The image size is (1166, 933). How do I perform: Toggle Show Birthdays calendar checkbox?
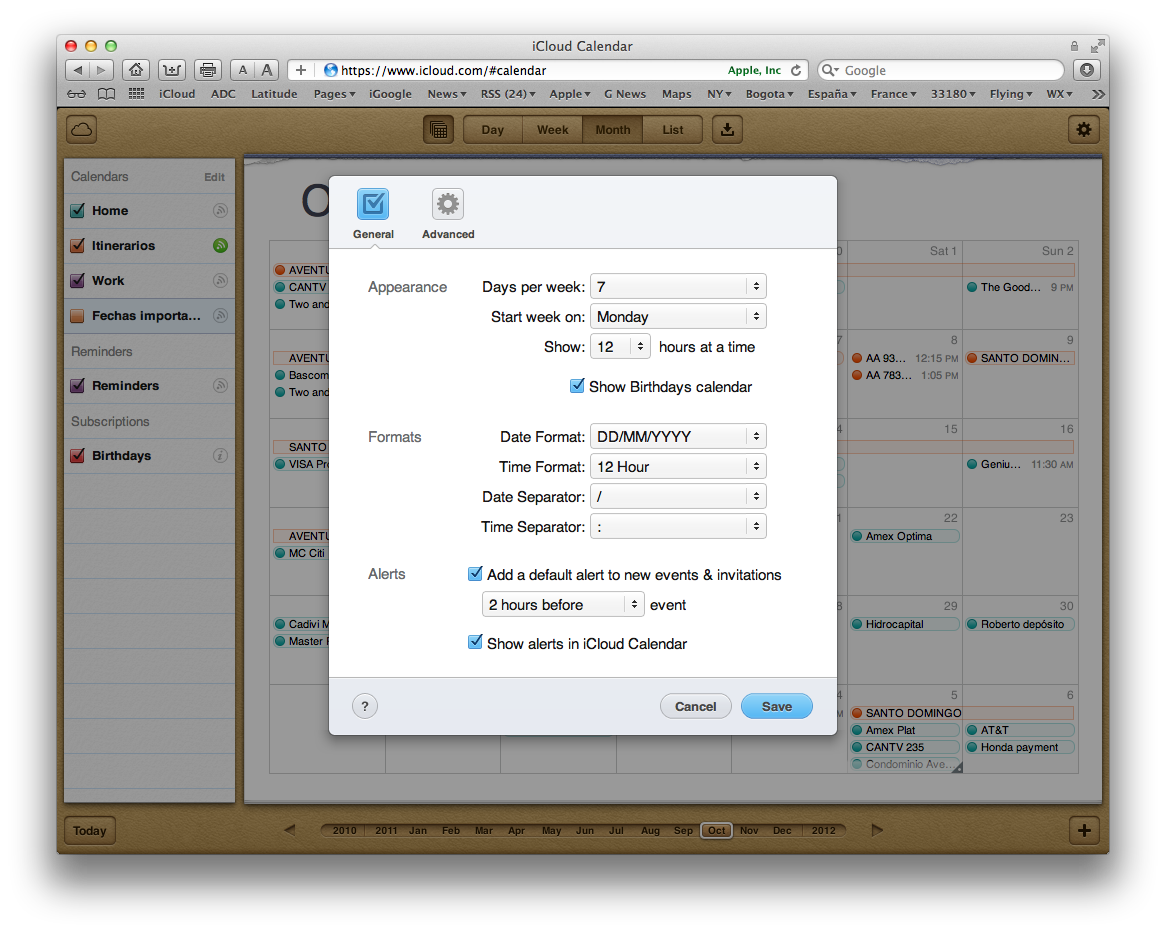point(576,386)
